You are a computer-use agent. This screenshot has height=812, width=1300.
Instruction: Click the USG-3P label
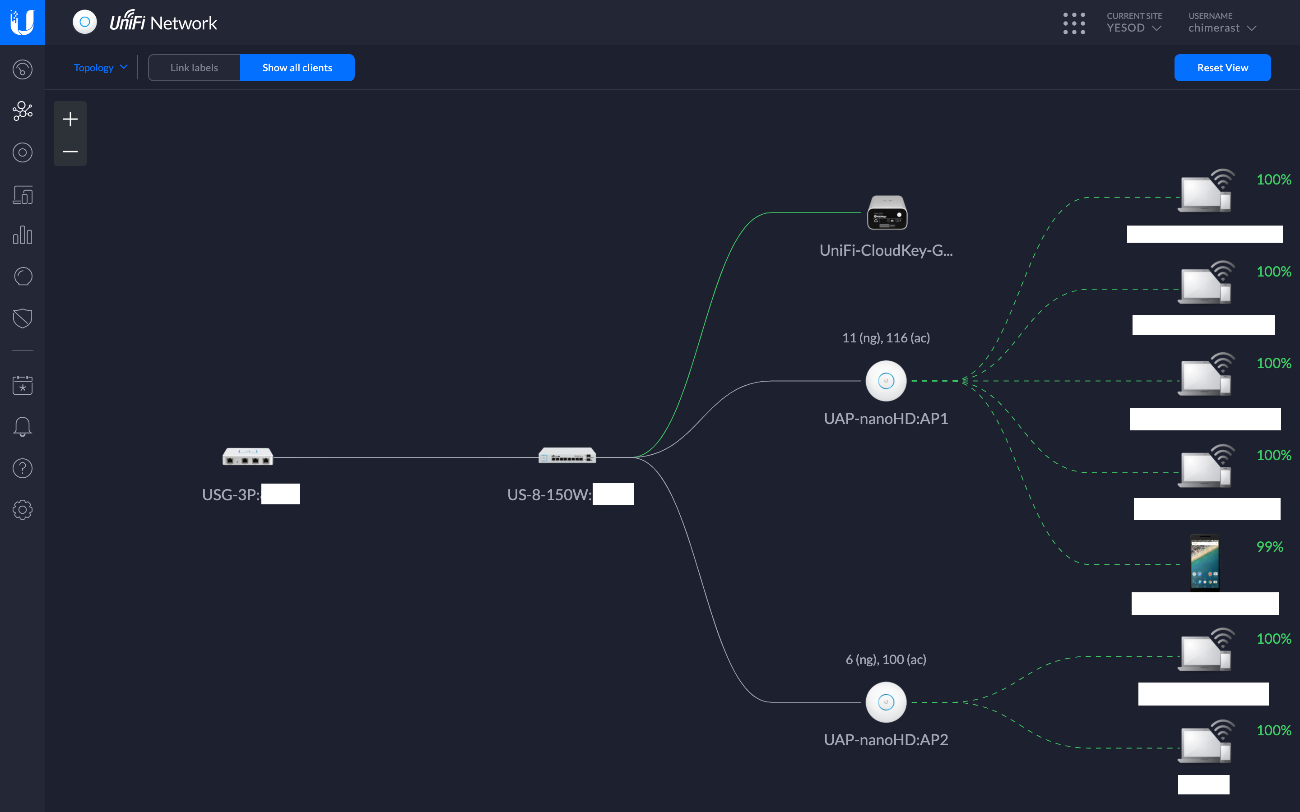pyautogui.click(x=231, y=494)
